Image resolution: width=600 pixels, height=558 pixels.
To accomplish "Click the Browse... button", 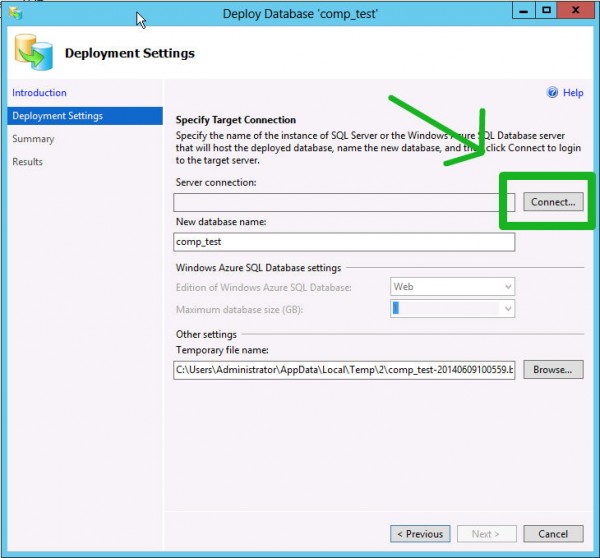I will [553, 369].
